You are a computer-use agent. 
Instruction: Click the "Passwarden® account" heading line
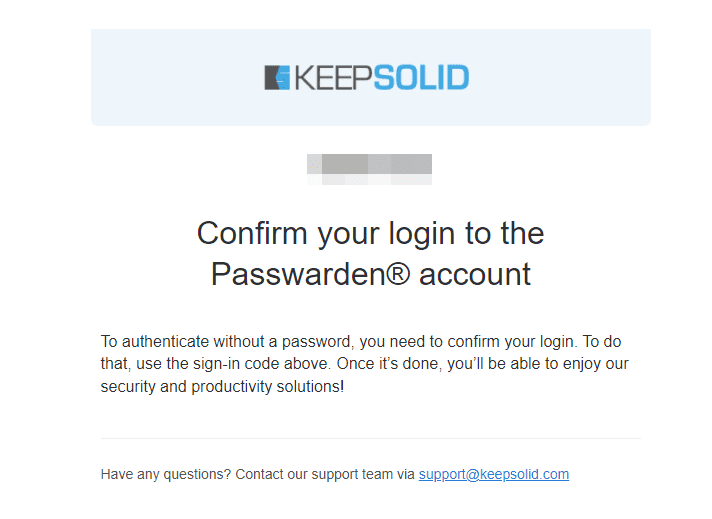[370, 274]
